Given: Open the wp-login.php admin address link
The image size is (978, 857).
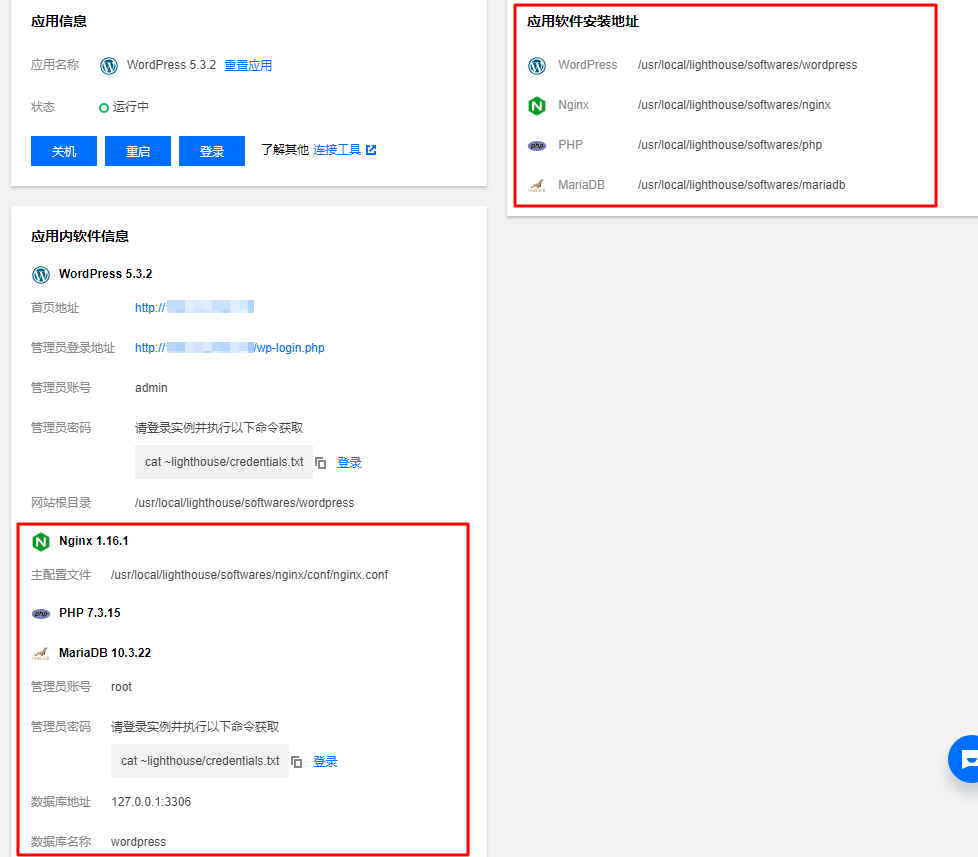Looking at the screenshot, I should 230,347.
